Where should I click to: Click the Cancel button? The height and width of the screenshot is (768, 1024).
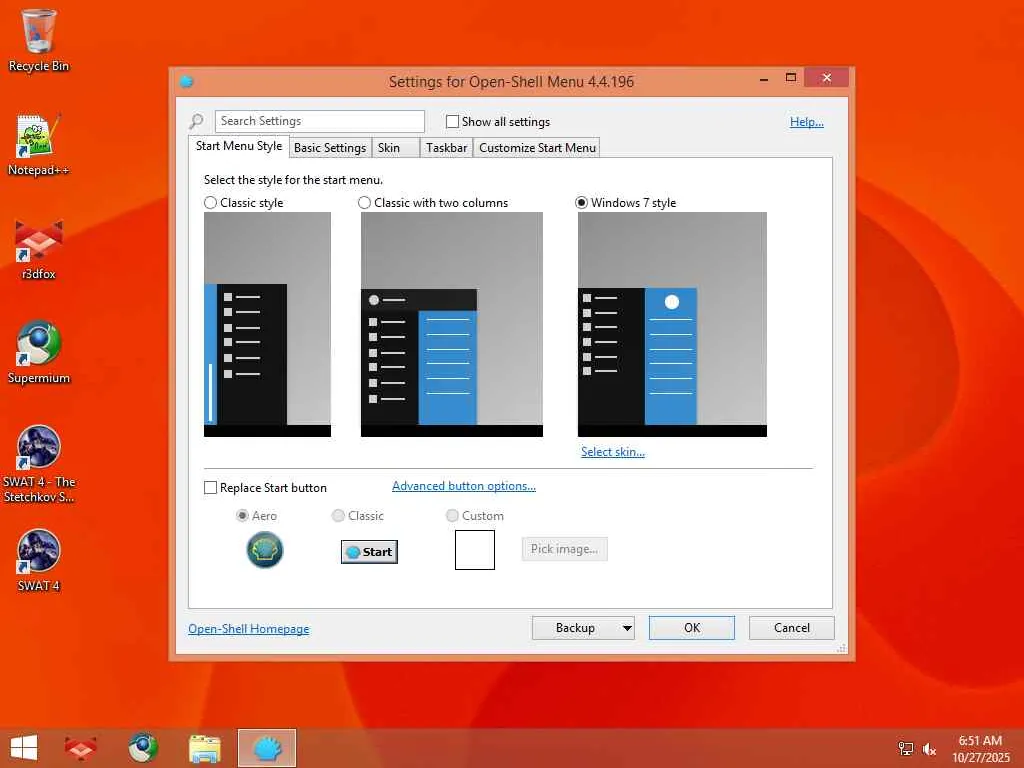792,628
